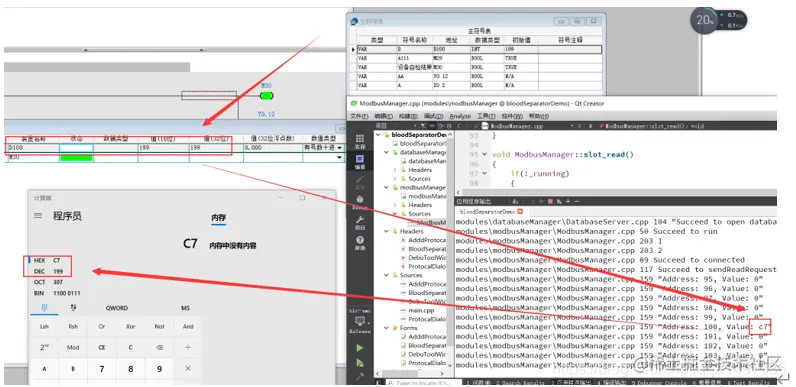Select main.cpp in project tree
796x387 pixels.
point(420,310)
